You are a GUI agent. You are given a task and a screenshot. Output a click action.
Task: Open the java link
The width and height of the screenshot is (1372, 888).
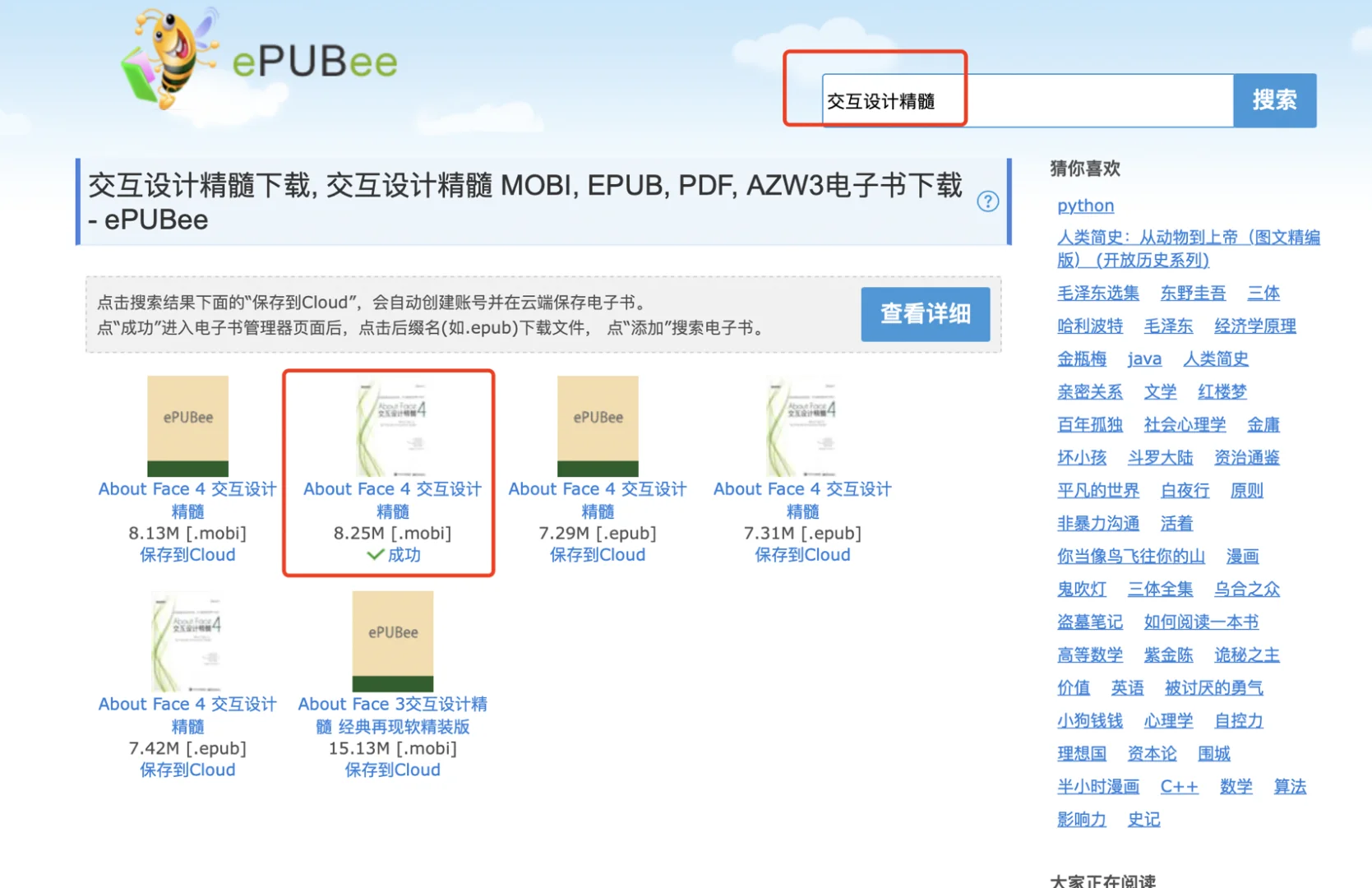coord(1144,358)
